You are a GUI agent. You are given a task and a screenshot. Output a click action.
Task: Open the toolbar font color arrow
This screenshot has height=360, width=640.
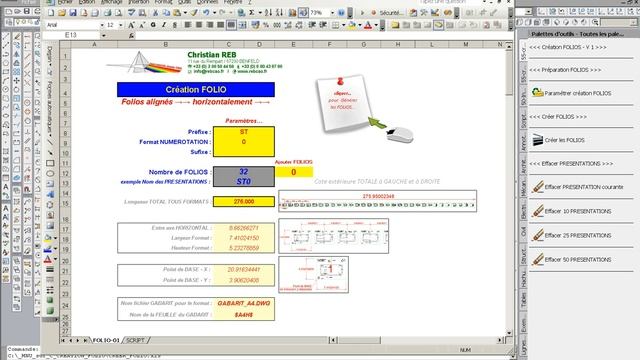click(x=376, y=25)
